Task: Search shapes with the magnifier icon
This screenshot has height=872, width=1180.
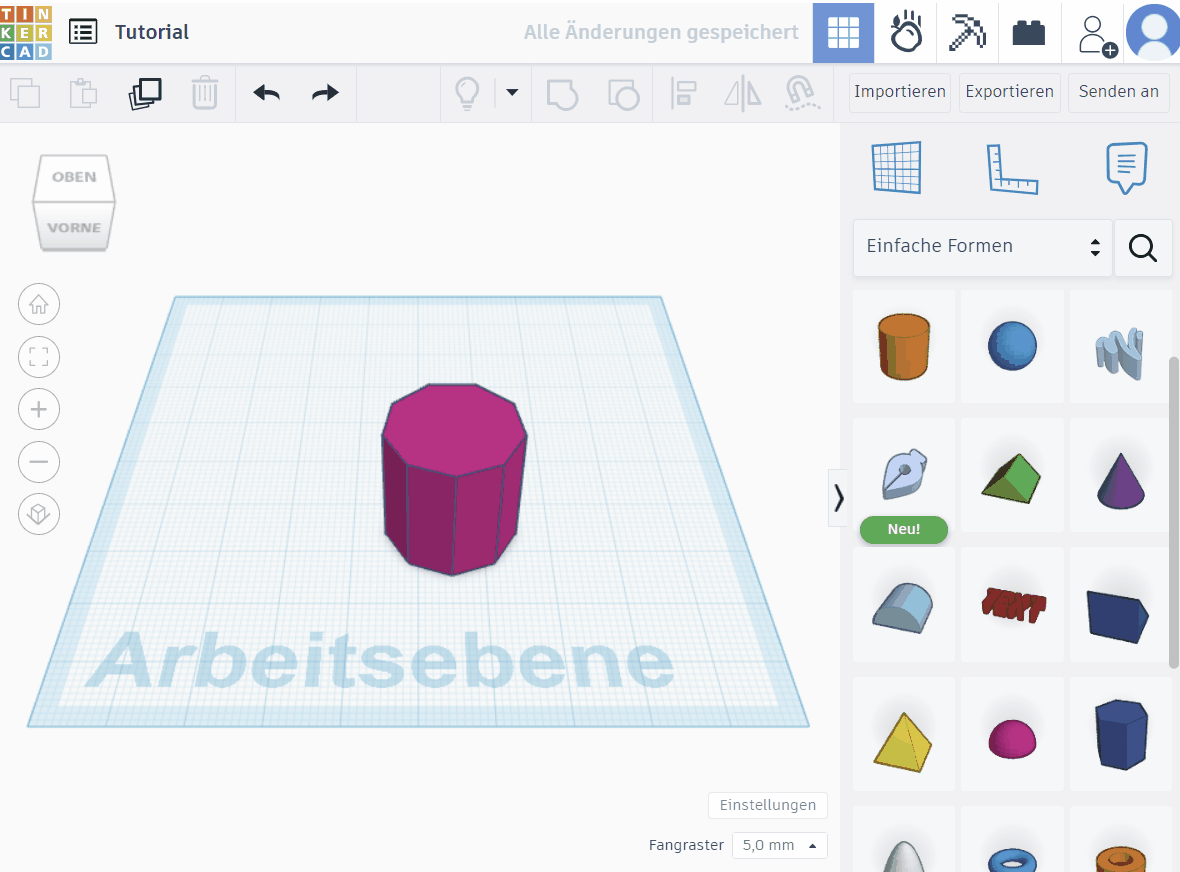Action: [1142, 248]
